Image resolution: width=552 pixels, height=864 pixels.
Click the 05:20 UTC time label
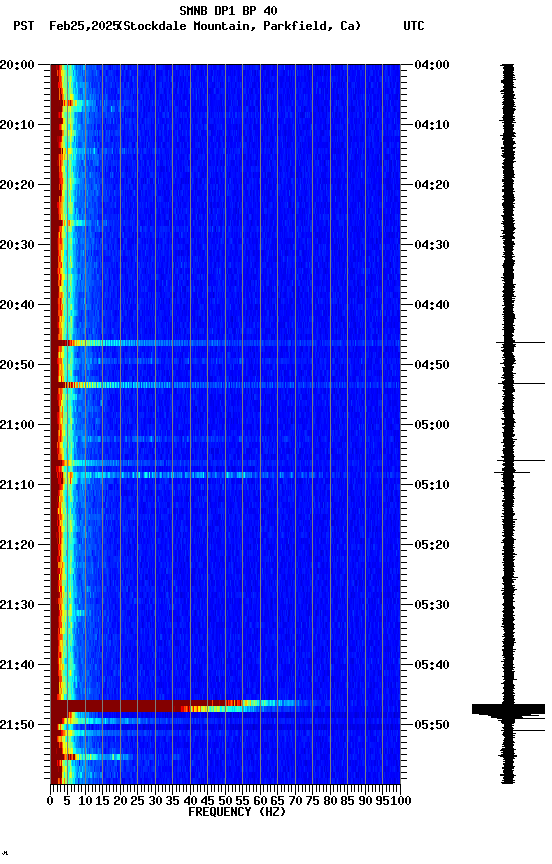click(x=432, y=546)
